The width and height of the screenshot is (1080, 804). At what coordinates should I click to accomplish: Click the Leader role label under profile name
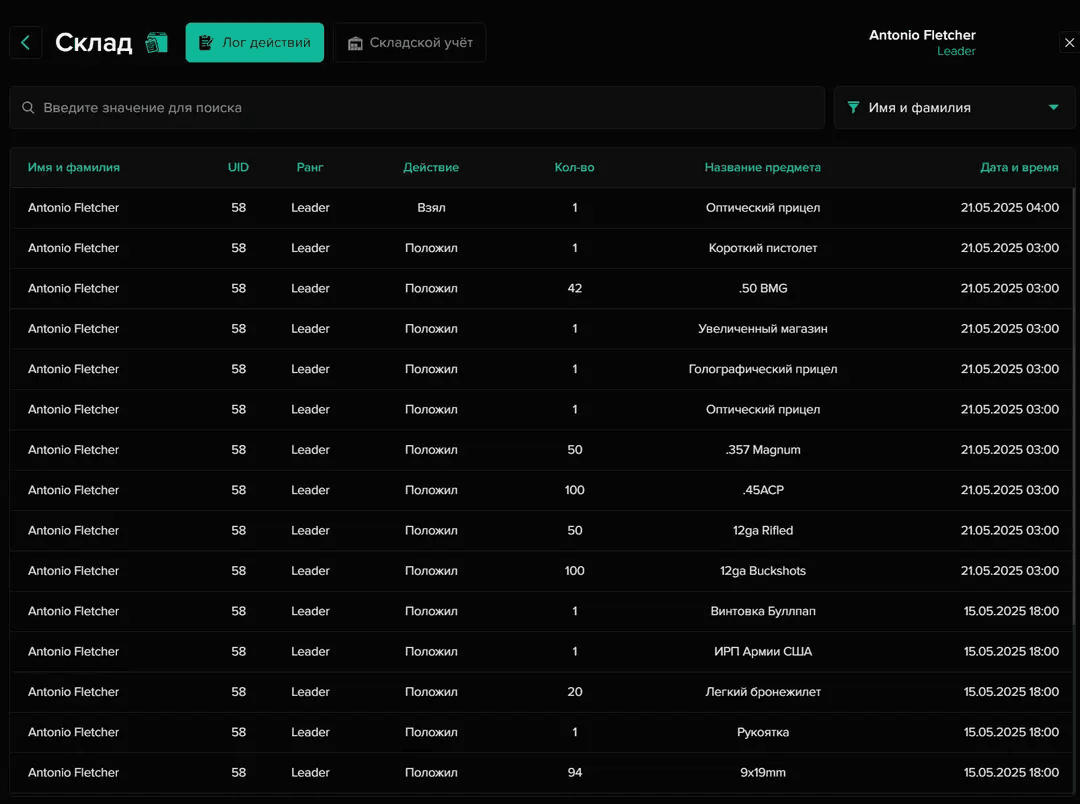956,51
